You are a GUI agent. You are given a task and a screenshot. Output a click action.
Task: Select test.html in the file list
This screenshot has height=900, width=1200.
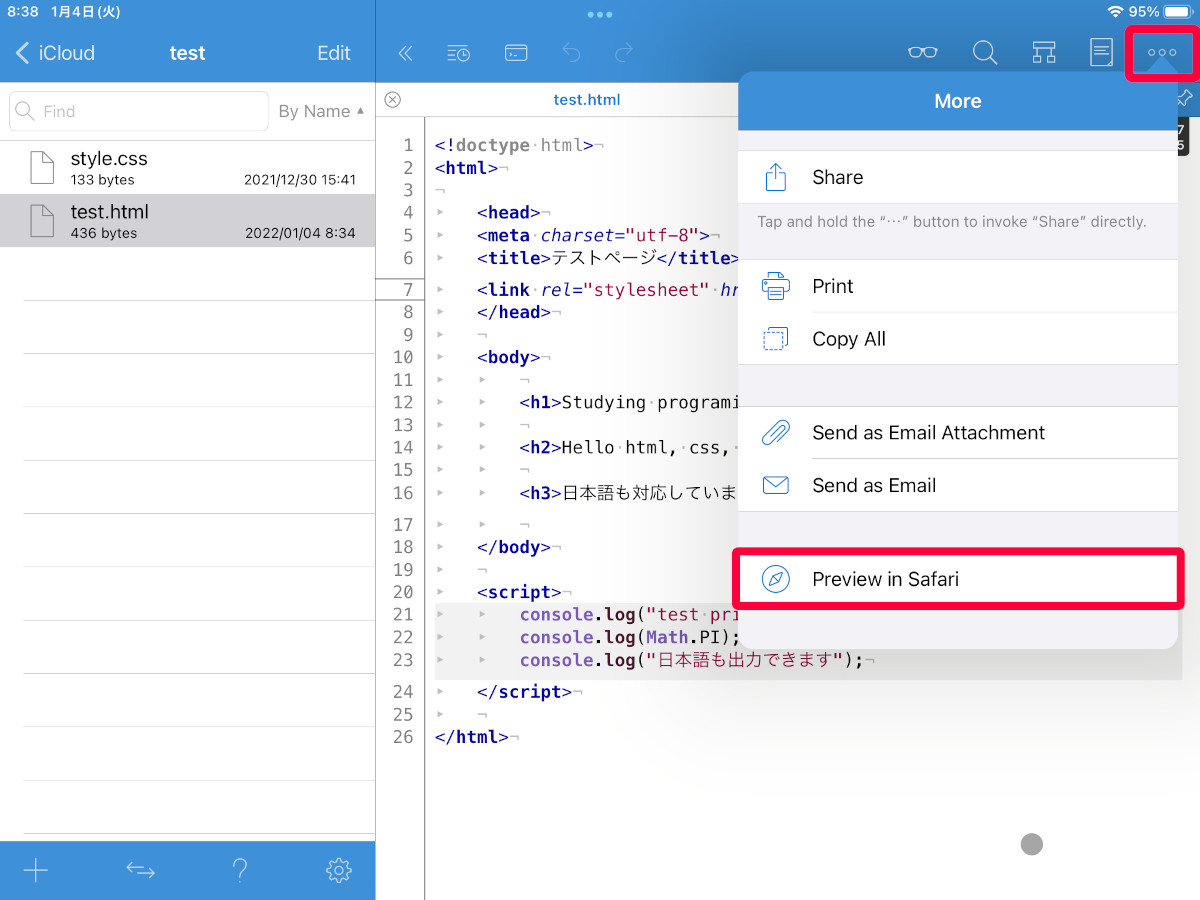(x=187, y=220)
